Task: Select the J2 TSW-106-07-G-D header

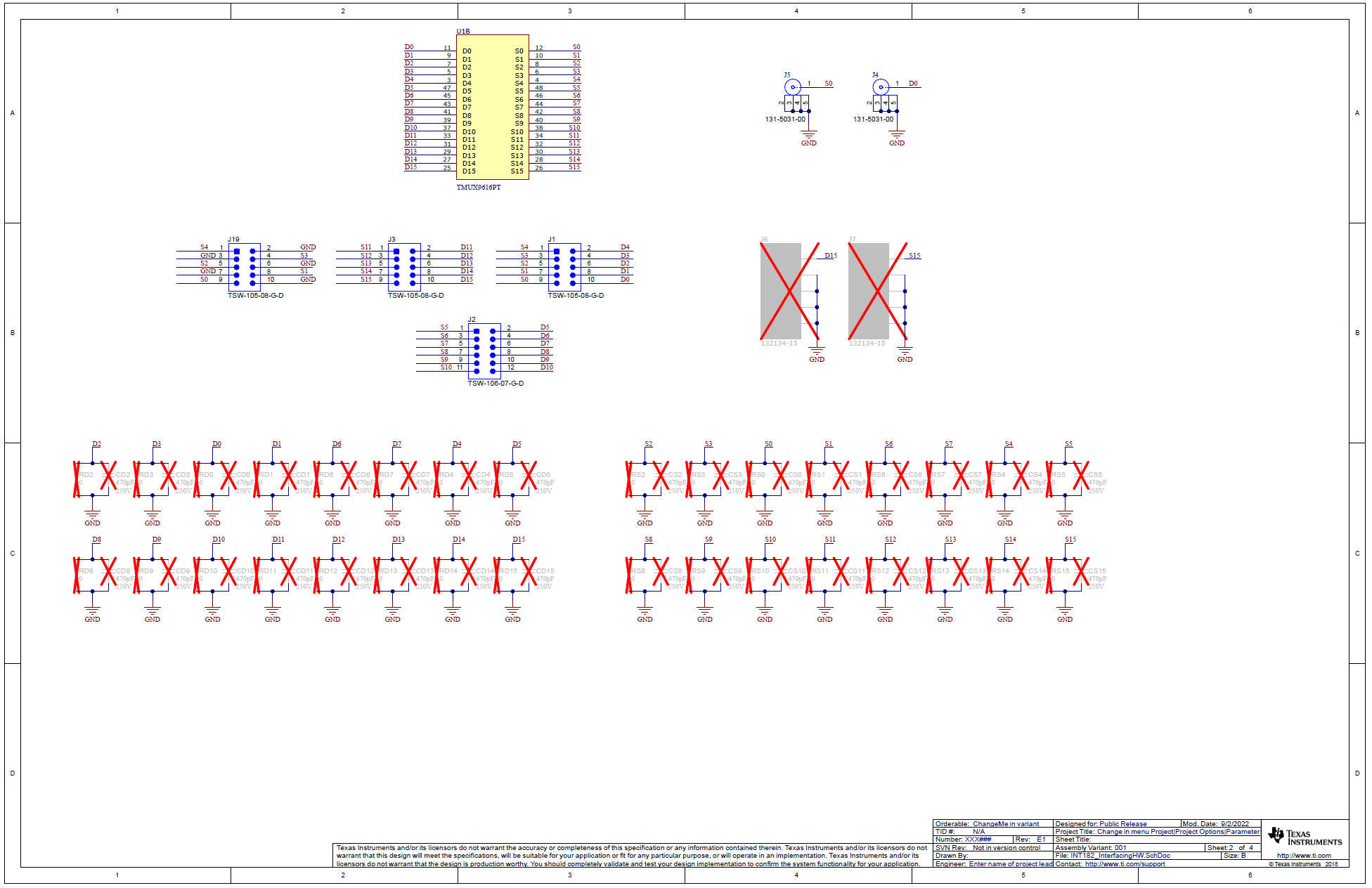Action: point(484,351)
